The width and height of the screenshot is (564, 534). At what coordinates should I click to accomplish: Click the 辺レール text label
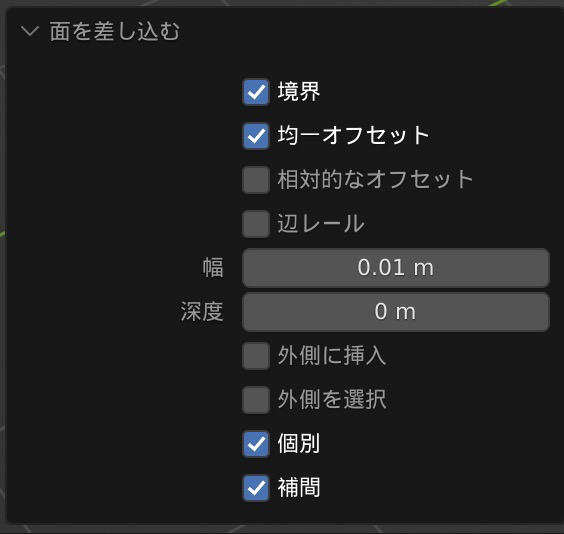321,224
